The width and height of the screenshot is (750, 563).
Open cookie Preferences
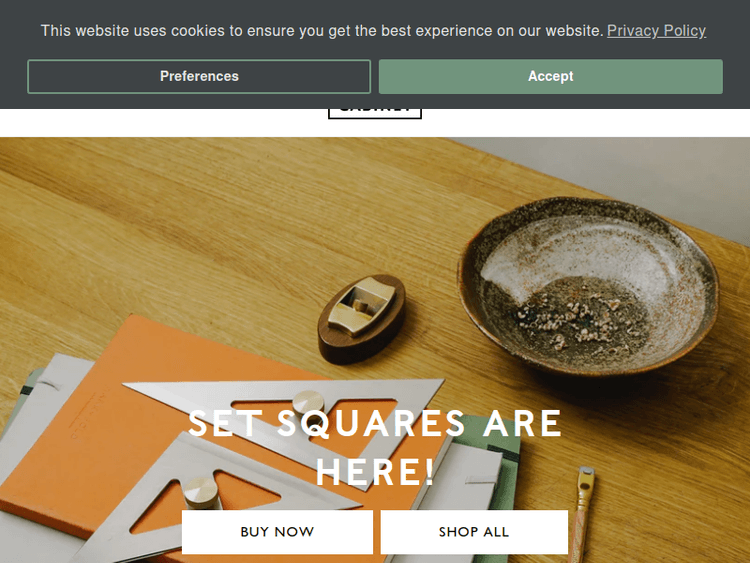click(199, 77)
